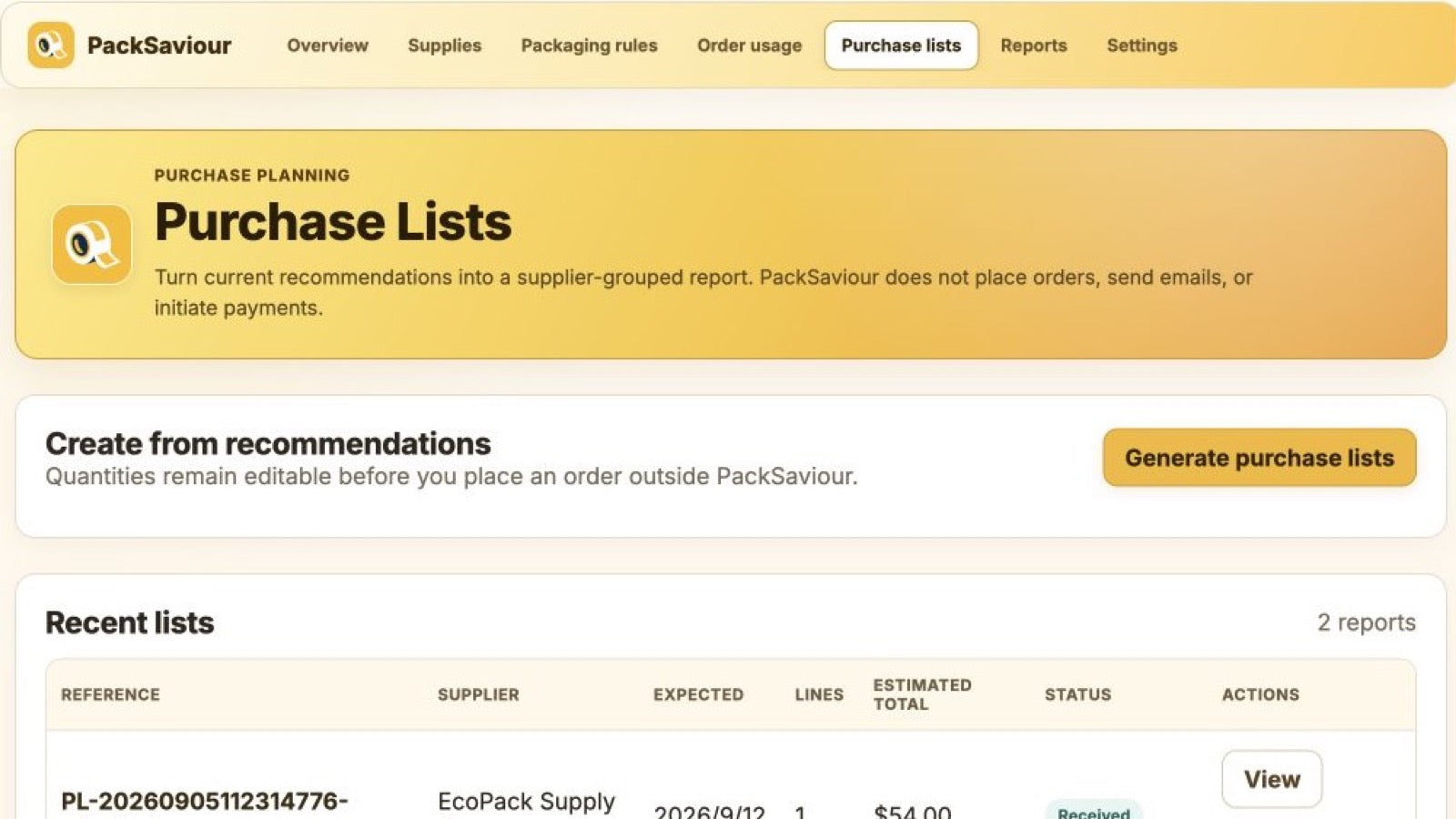Viewport: 1456px width, 819px height.
Task: Open the Order usage tab
Action: [749, 45]
